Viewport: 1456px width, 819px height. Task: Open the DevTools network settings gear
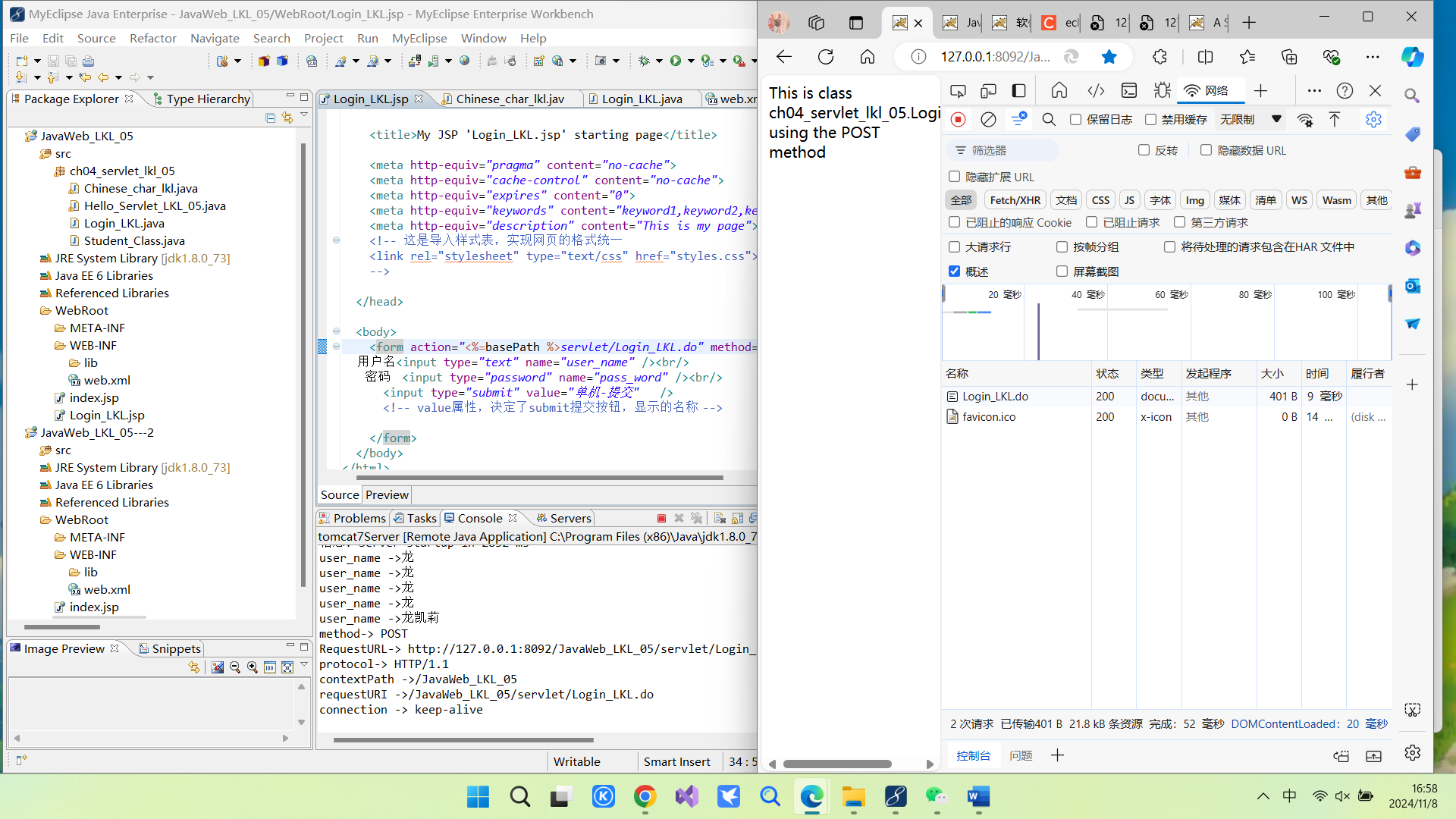(x=1373, y=120)
